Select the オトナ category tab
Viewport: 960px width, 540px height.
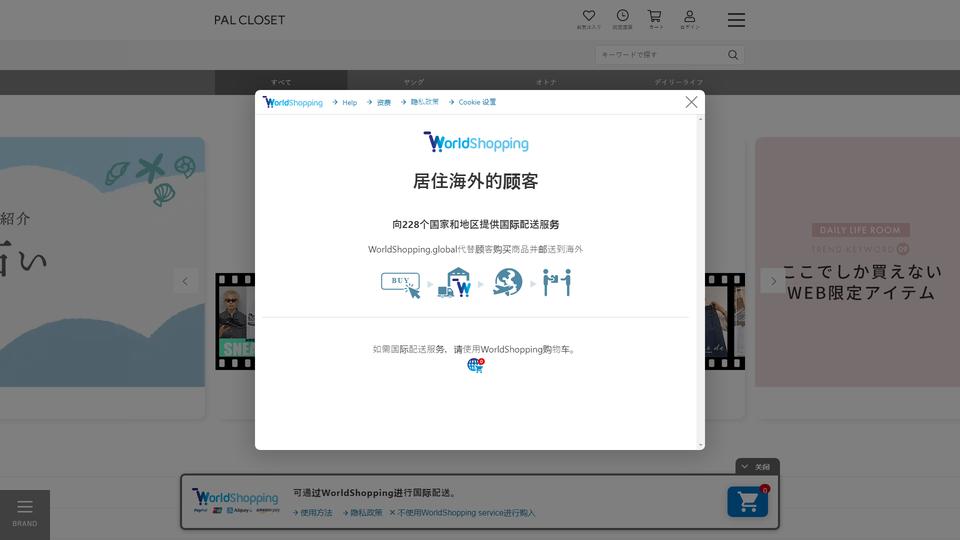[x=546, y=82]
